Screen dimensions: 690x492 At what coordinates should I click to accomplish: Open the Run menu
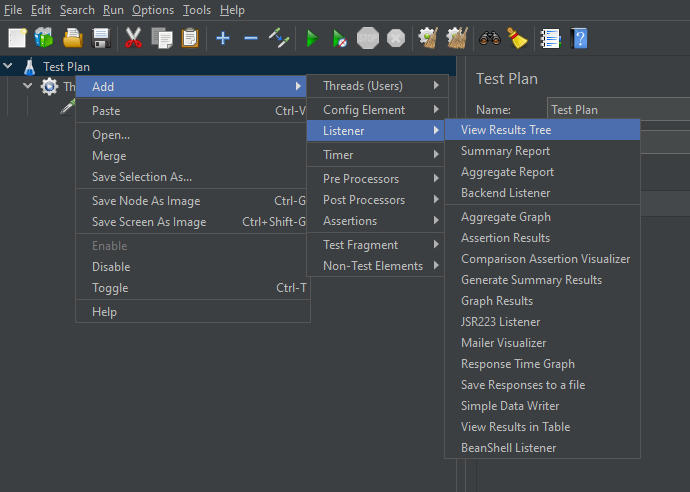[x=113, y=10]
